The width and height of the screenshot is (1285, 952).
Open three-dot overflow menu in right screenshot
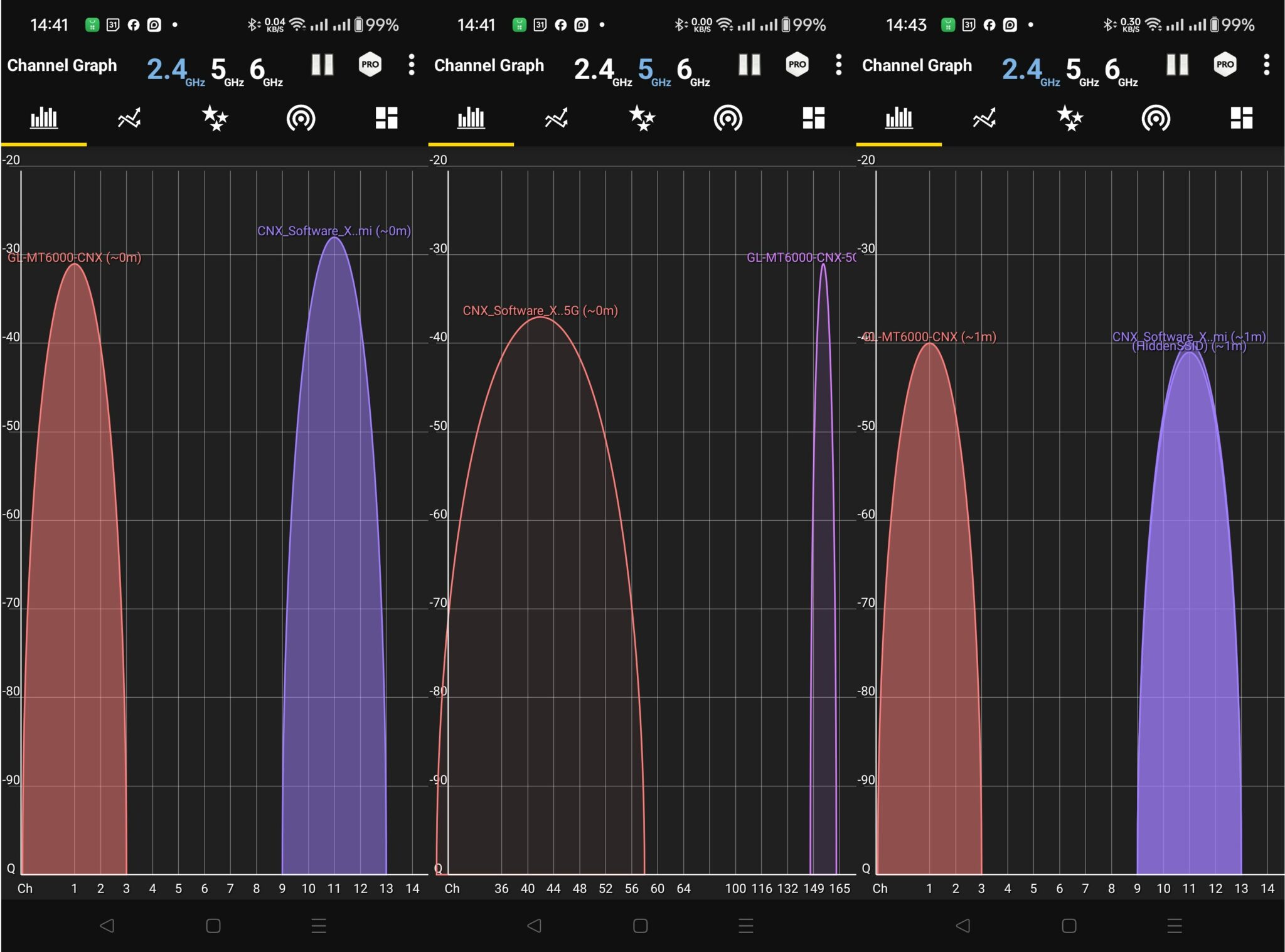[x=1267, y=65]
